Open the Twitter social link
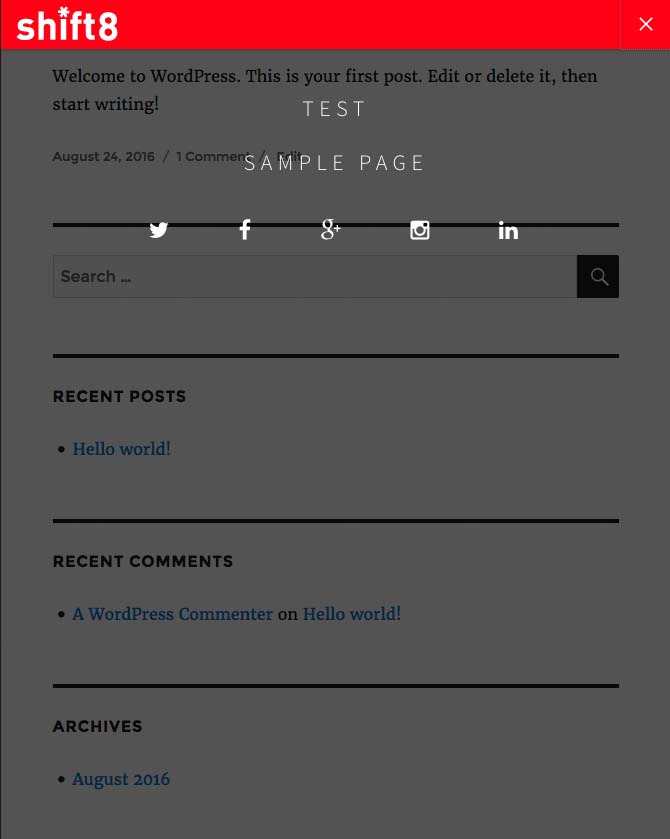Screen dimensions: 670x839 159,230
